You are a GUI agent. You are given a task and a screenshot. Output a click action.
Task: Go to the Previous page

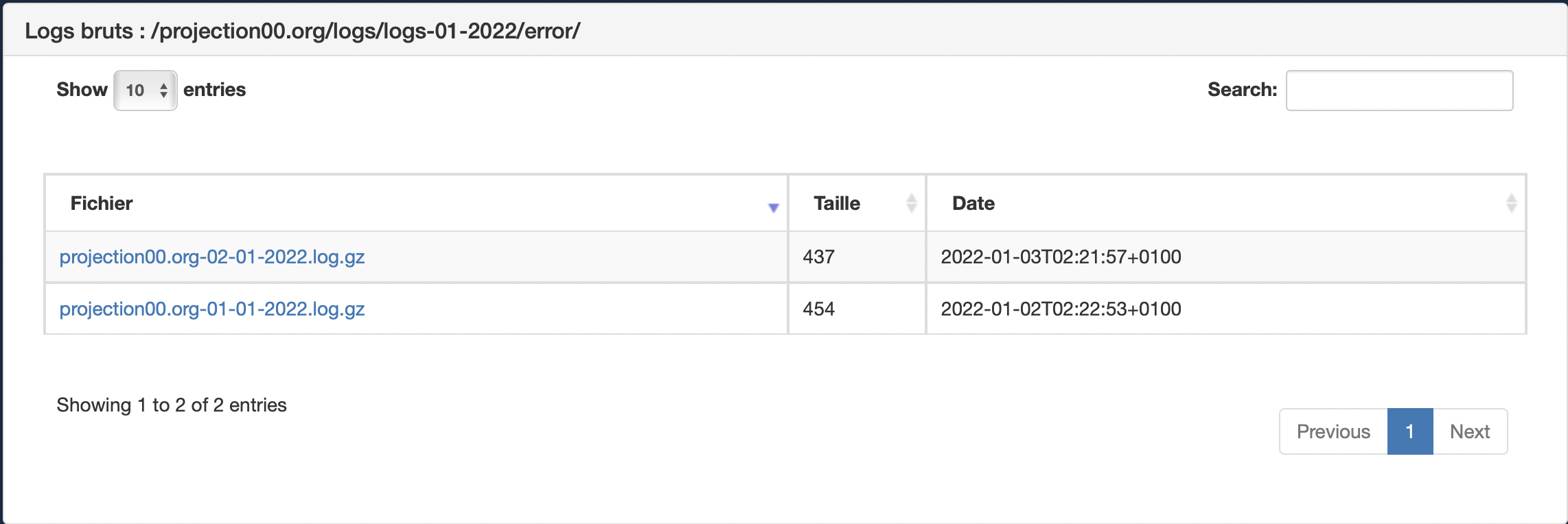(x=1333, y=431)
